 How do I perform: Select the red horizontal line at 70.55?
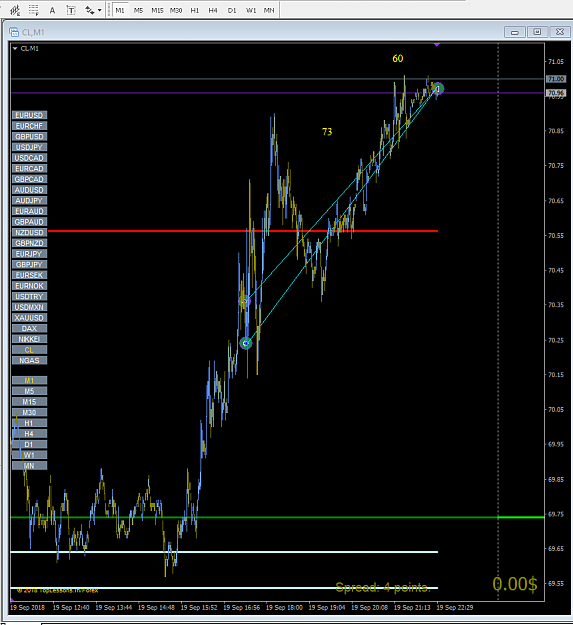pyautogui.click(x=243, y=231)
